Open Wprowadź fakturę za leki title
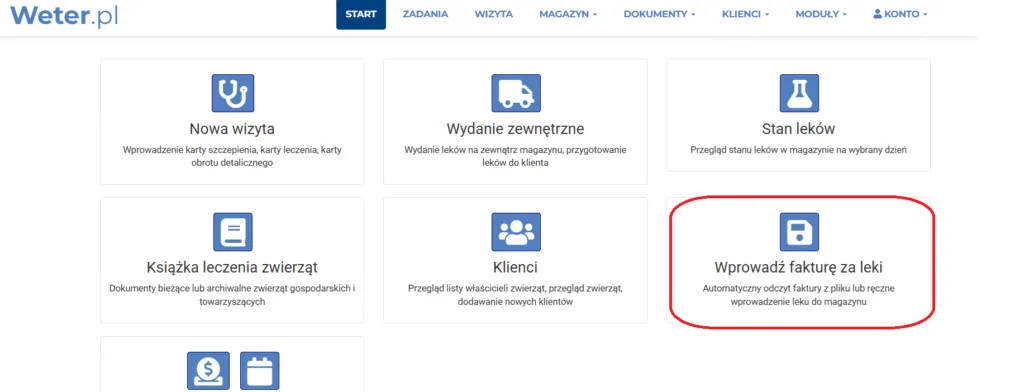This screenshot has height=392, width=1024. tap(798, 267)
